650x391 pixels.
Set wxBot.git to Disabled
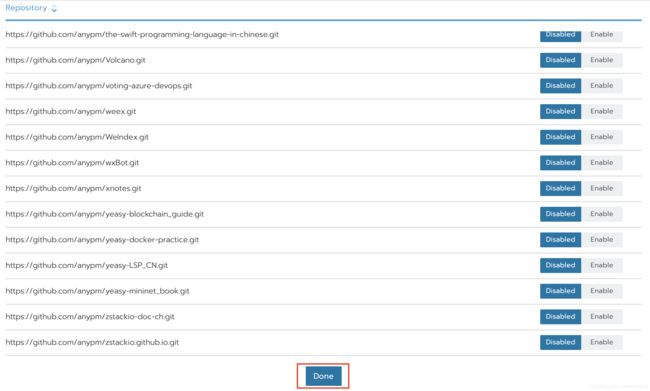[x=560, y=163]
